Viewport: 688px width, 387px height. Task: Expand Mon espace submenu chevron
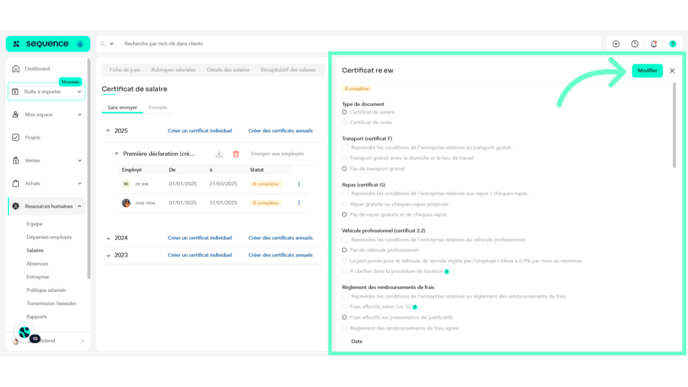pos(79,115)
